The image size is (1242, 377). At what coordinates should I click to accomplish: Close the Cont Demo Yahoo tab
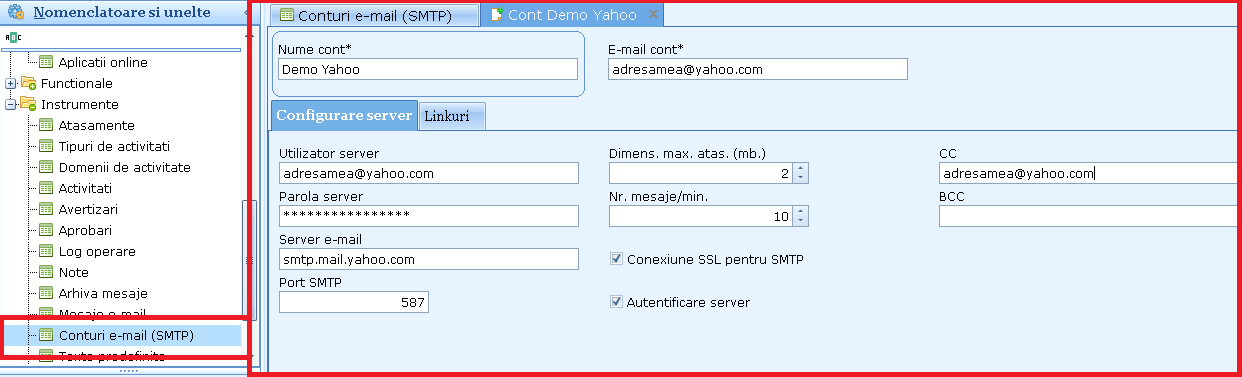coord(653,14)
